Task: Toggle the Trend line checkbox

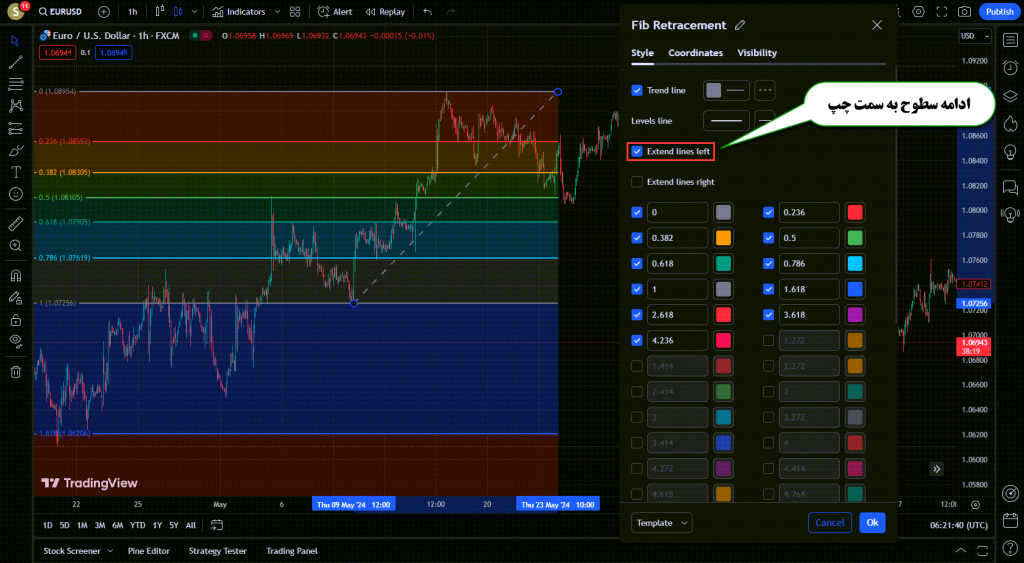Action: click(x=637, y=90)
